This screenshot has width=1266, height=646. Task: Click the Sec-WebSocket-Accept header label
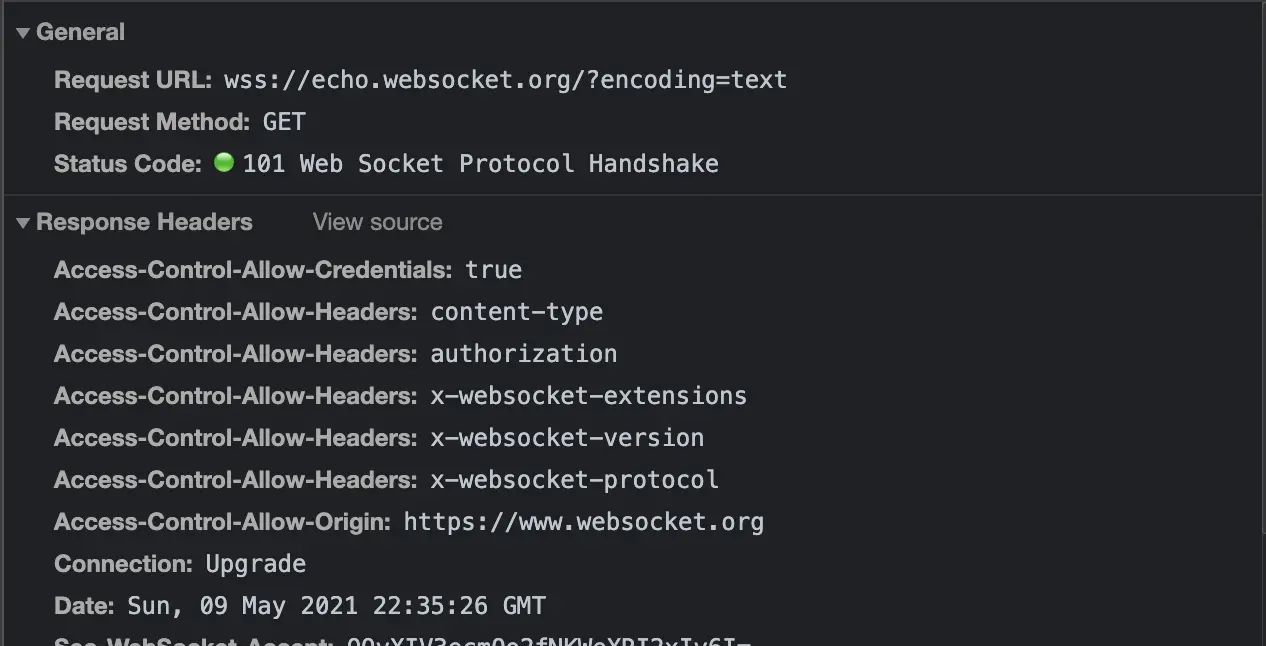(x=190, y=641)
